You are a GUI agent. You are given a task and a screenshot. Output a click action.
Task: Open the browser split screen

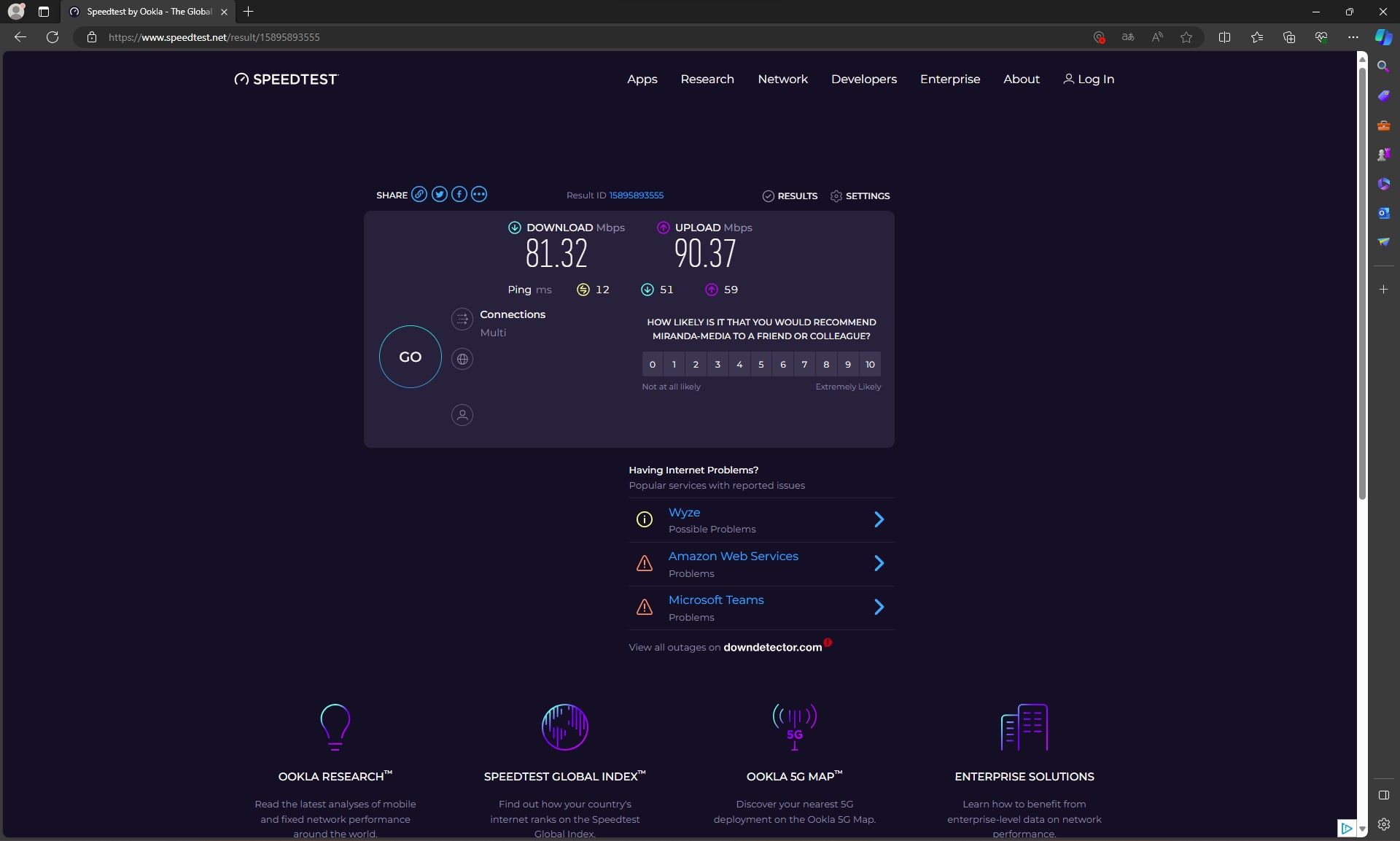tap(1225, 37)
